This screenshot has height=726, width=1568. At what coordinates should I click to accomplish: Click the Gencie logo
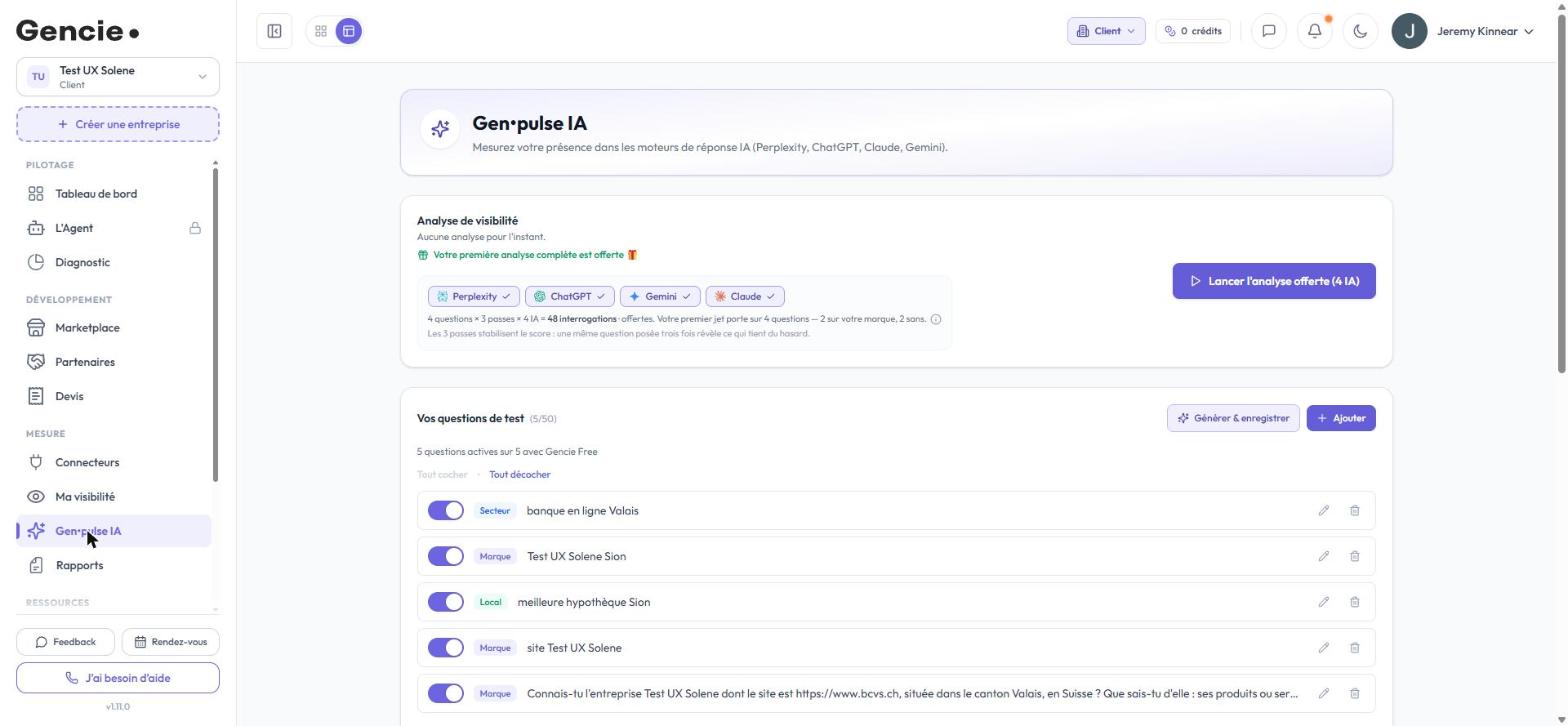[78, 31]
